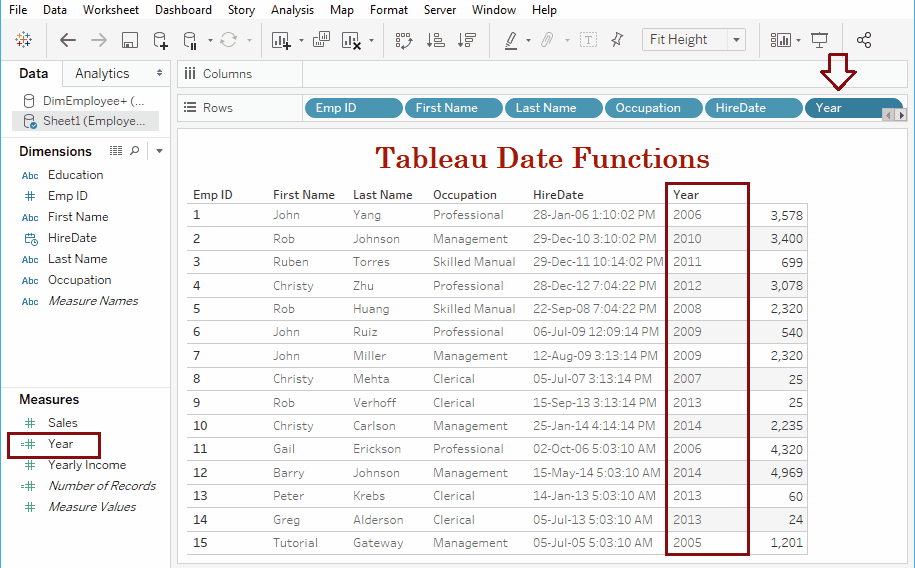
Task: Click Tableau Date Functions title
Action: pyautogui.click(x=542, y=158)
